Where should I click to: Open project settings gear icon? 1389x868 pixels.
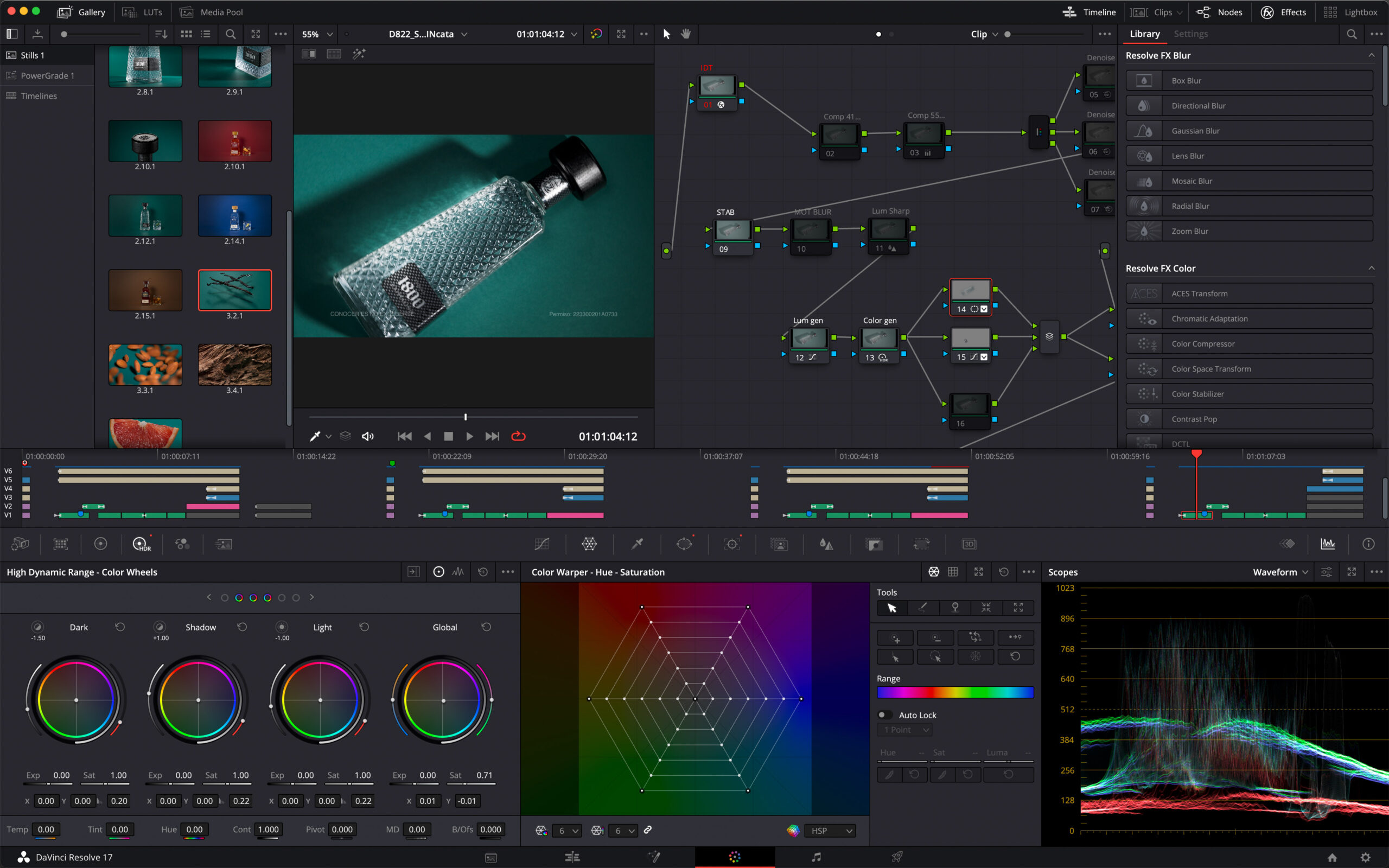pos(1366,857)
